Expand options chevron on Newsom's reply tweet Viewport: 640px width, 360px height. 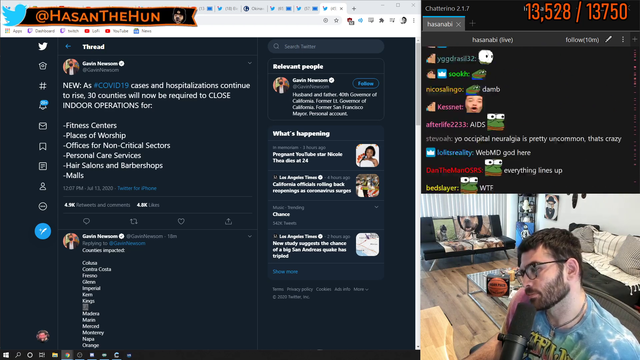click(x=249, y=236)
